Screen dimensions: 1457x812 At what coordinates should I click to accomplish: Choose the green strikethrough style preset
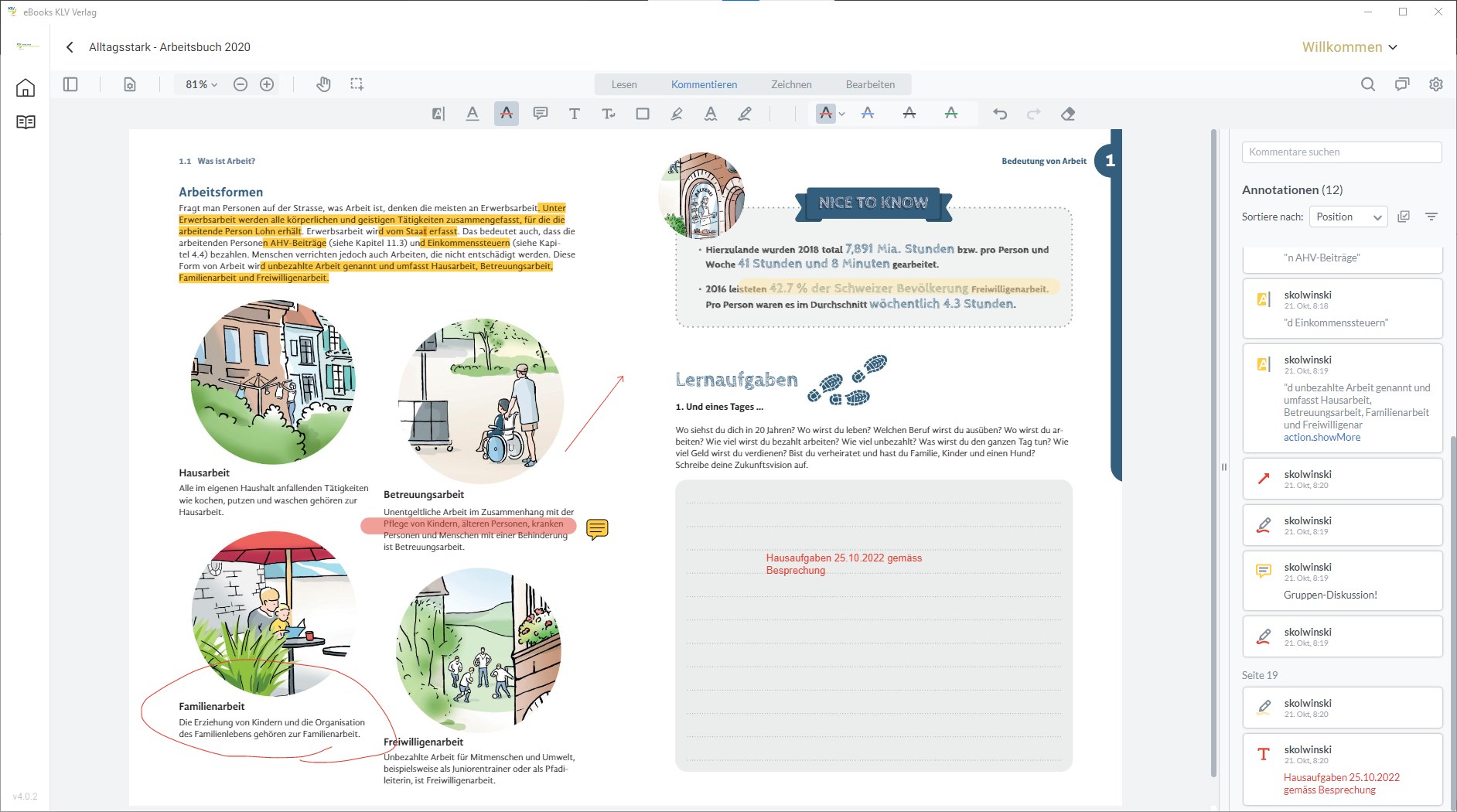coord(951,114)
